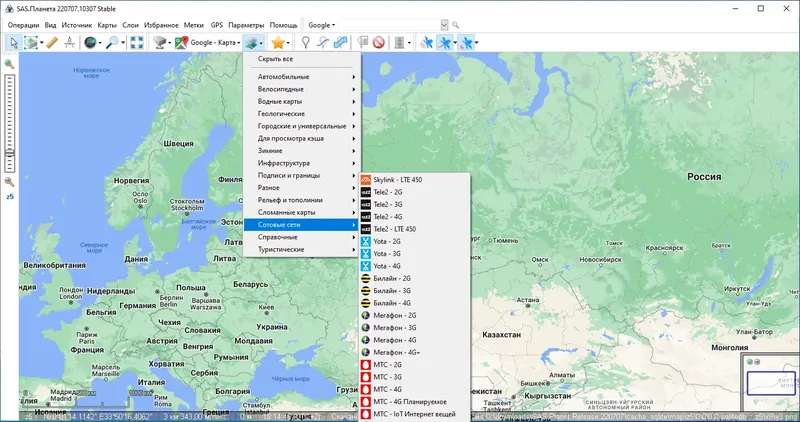Image resolution: width=800 pixels, height=422 pixels.
Task: Enable Мегафон - 4G+ layer
Action: pos(414,353)
